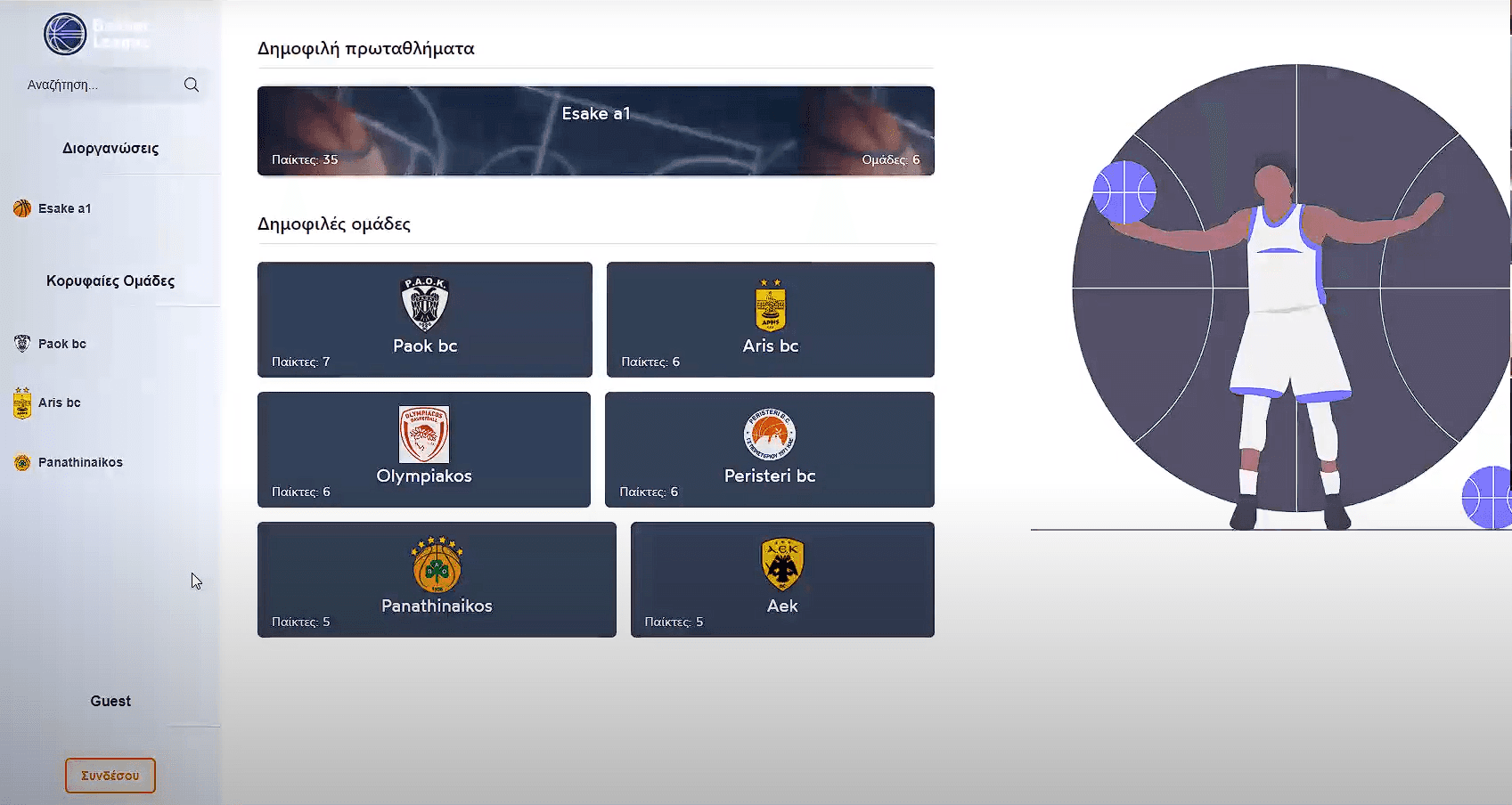Viewport: 1512px width, 805px height.
Task: Click the Δημοφιλείς ομάδες heading
Action: pyautogui.click(x=334, y=224)
